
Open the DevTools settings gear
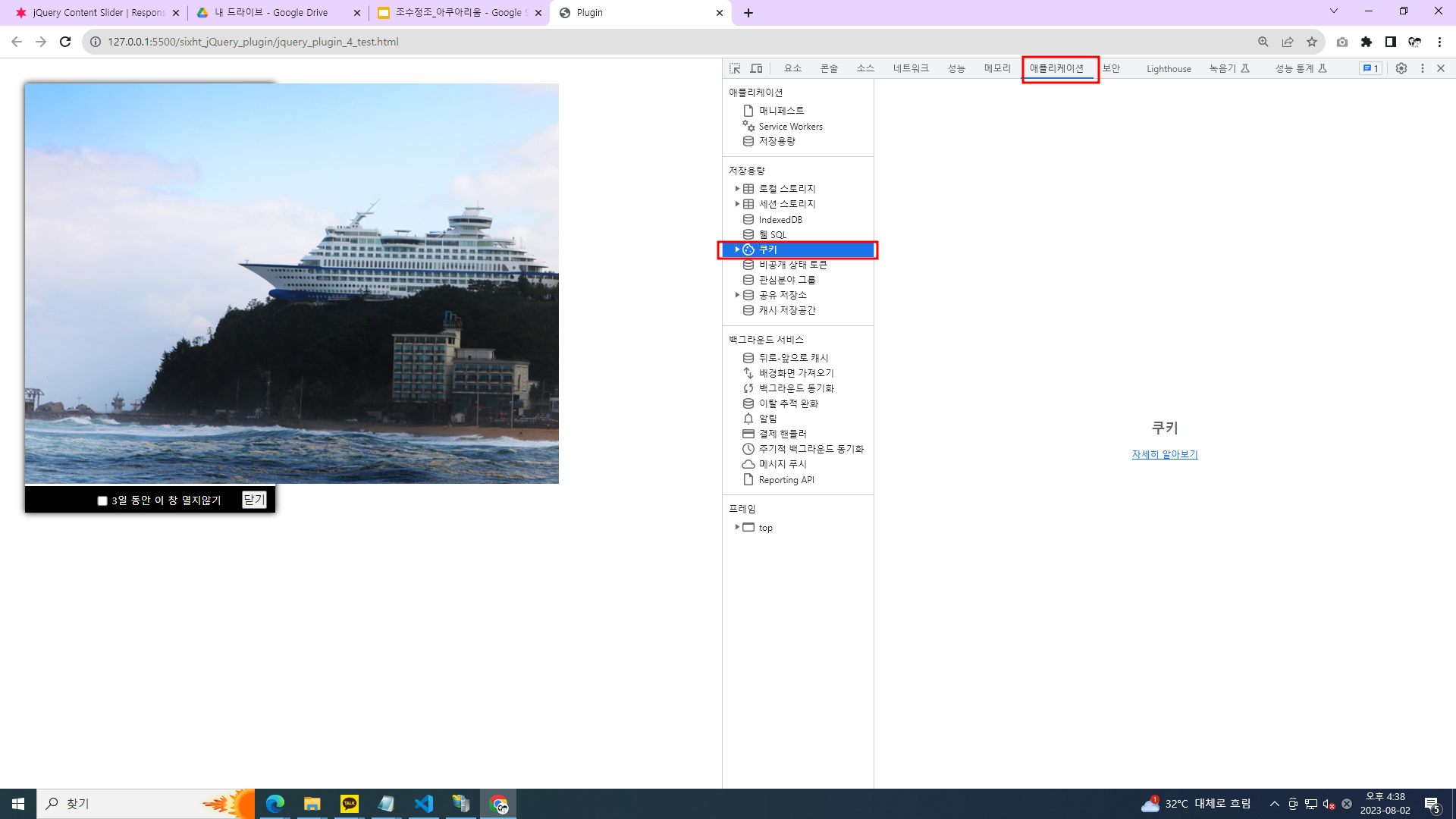1401,68
